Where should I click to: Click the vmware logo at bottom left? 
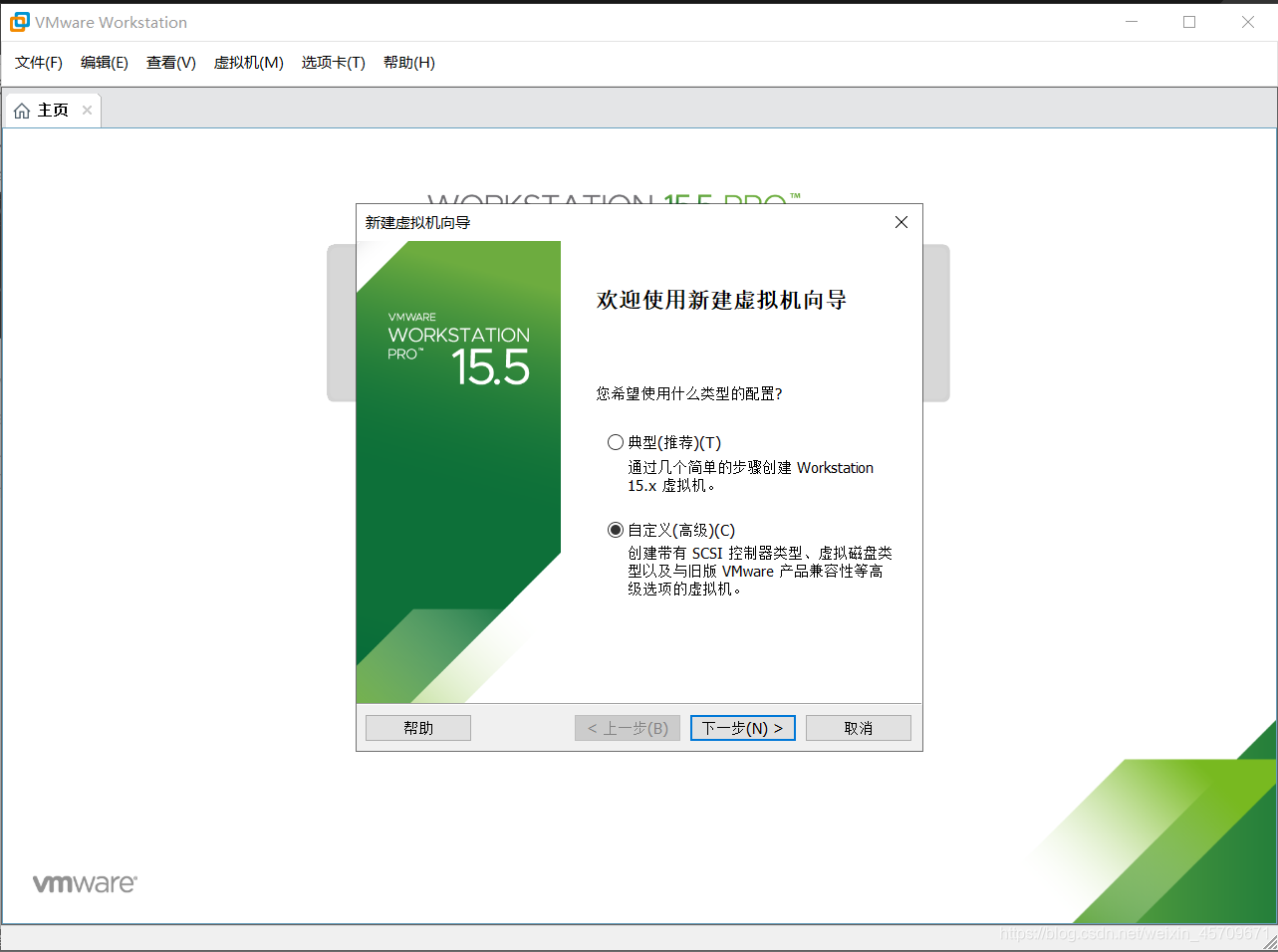[x=85, y=882]
